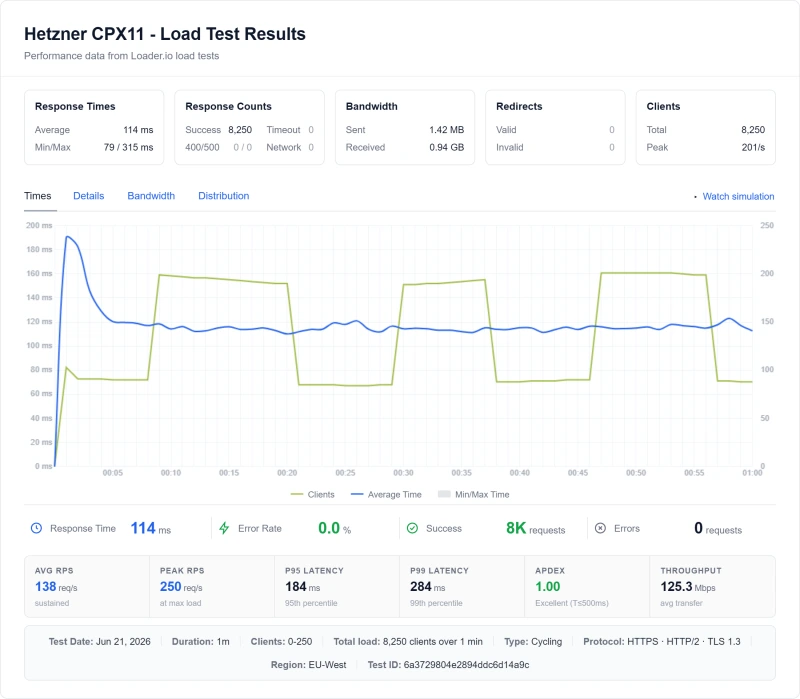Click the clock icon beside Response Time
This screenshot has height=699, width=800.
(x=36, y=528)
